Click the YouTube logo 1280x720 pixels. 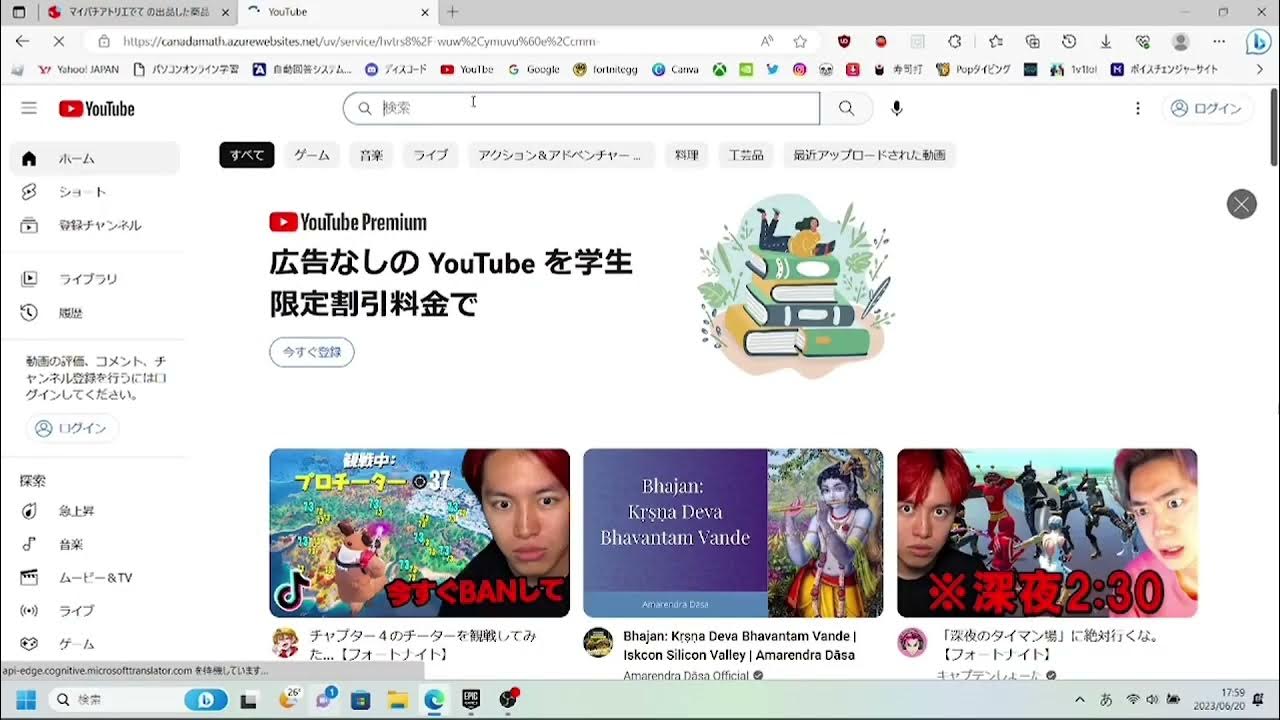click(96, 108)
